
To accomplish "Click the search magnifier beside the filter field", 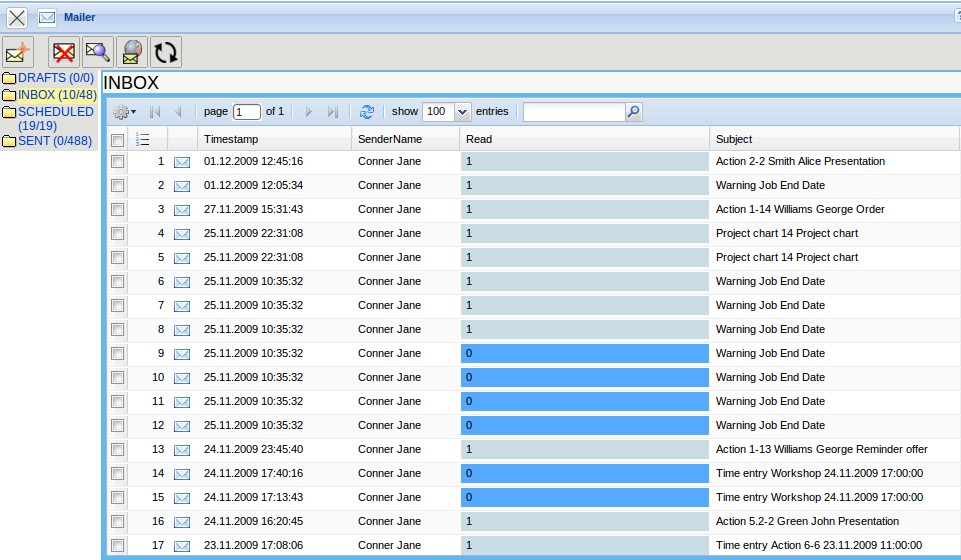I will point(633,112).
